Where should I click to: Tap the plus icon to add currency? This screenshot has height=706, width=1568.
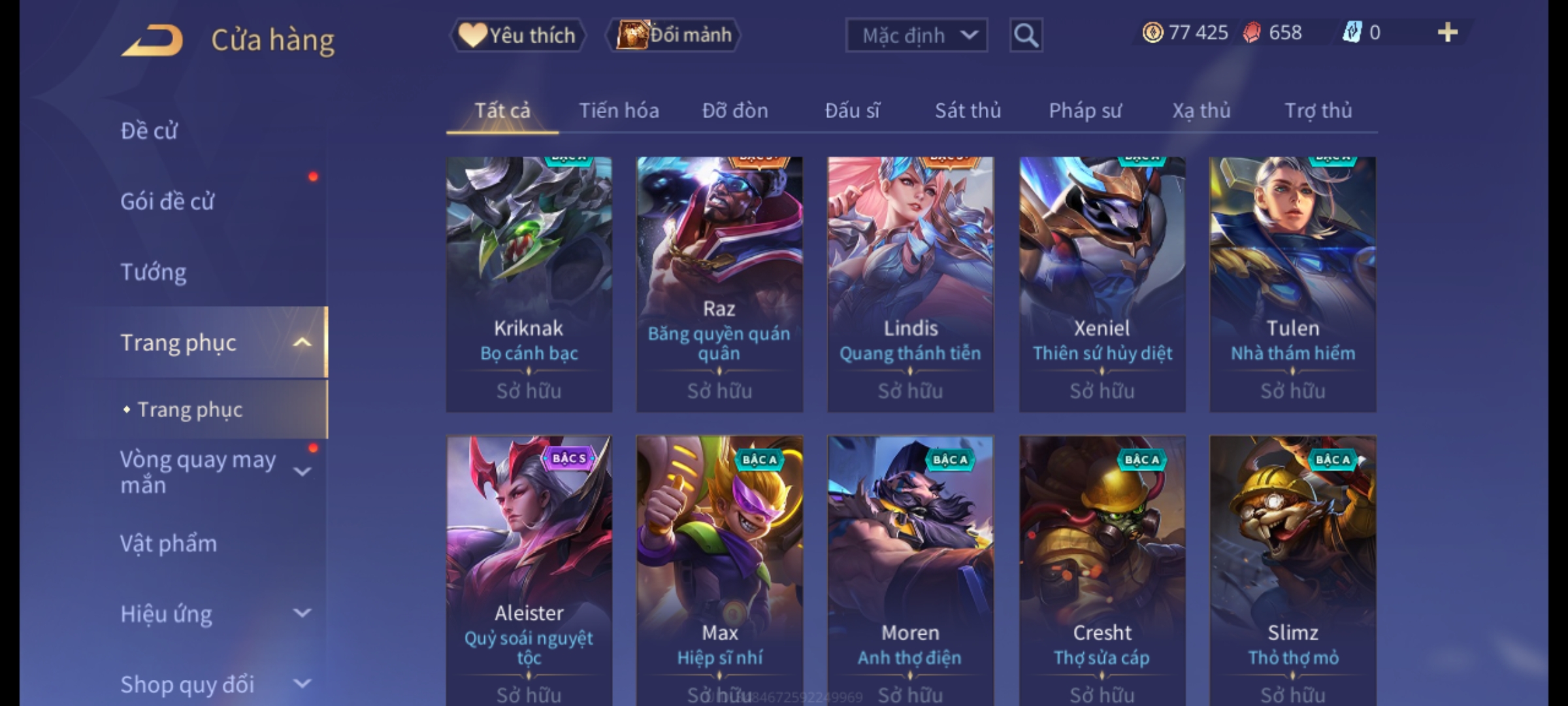tap(1448, 33)
